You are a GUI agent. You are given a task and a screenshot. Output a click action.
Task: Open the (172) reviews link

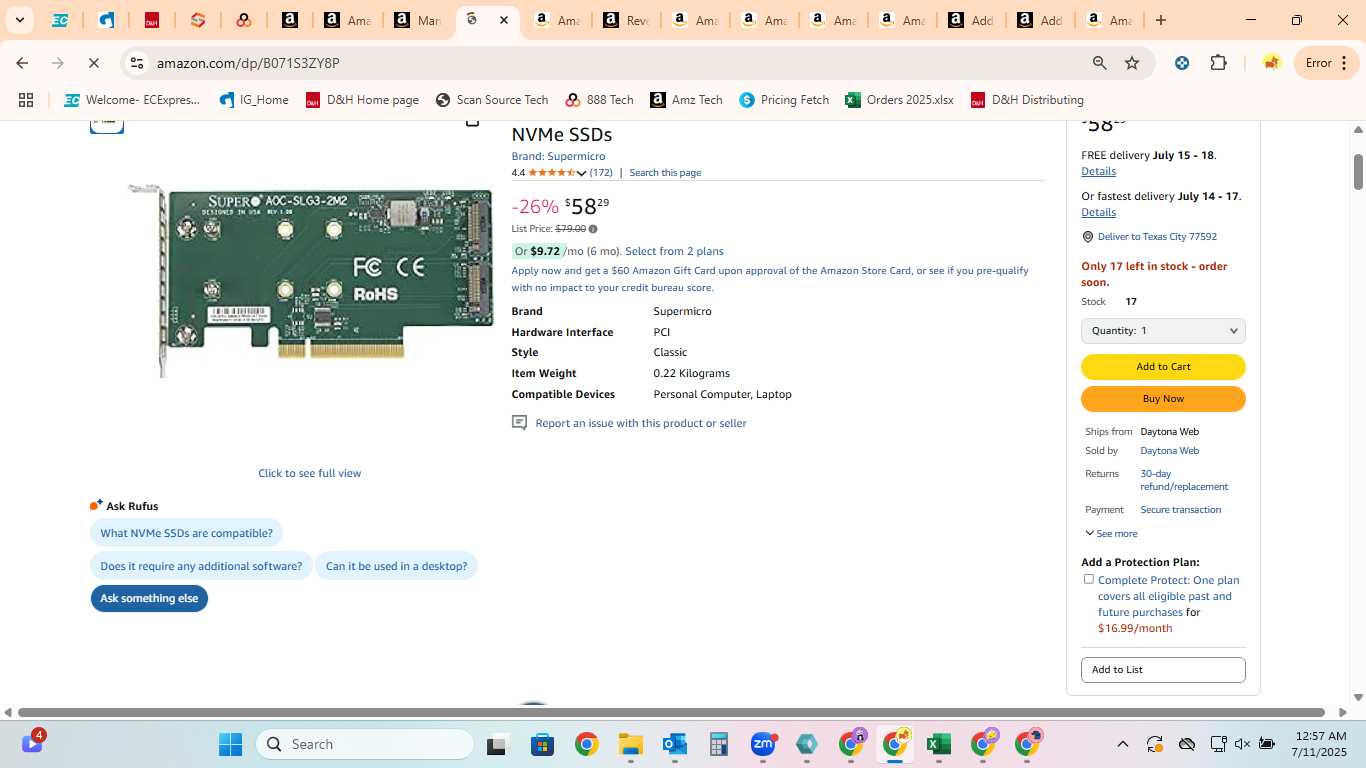601,173
